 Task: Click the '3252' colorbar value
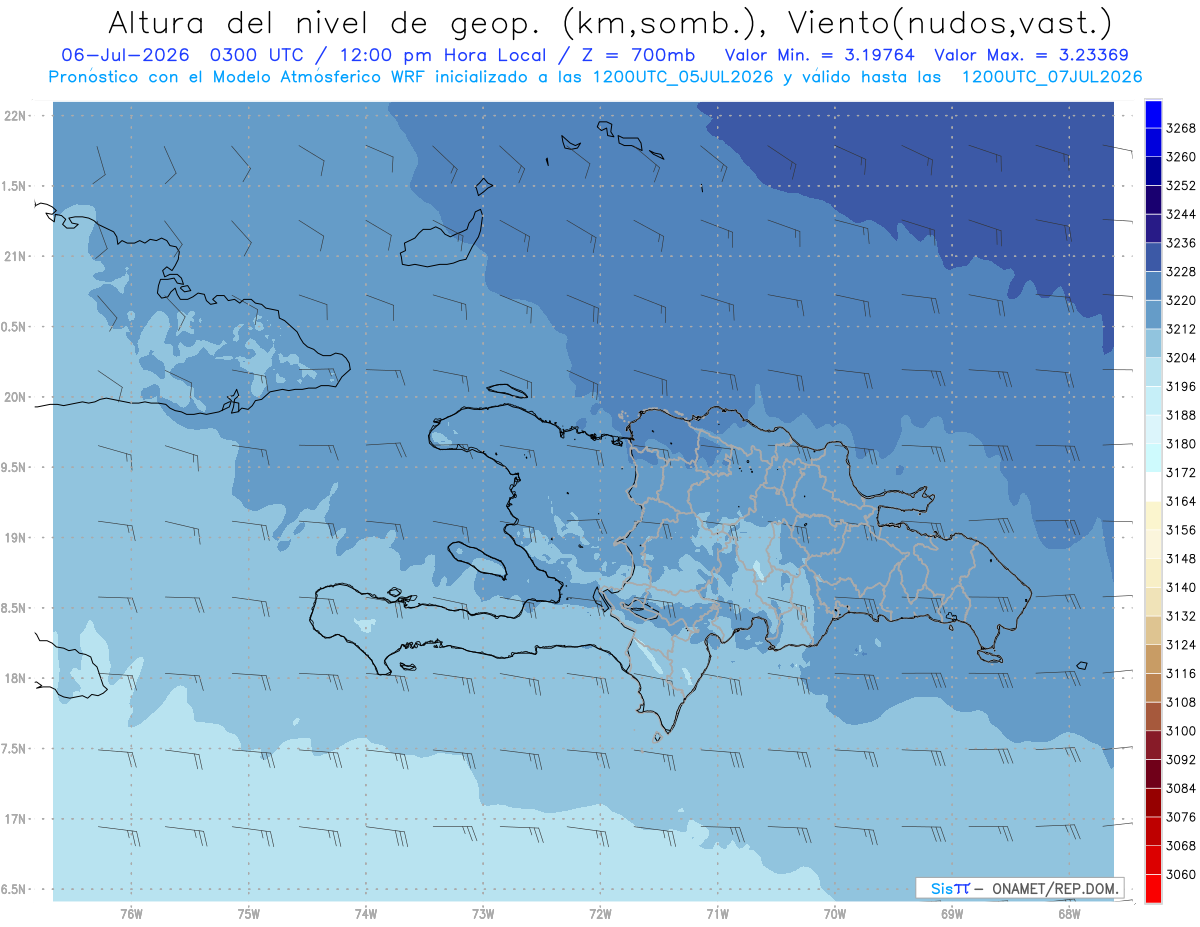[1181, 186]
